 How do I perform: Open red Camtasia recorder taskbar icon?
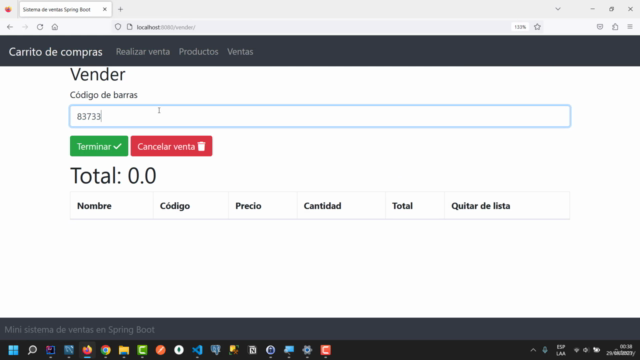pos(326,350)
